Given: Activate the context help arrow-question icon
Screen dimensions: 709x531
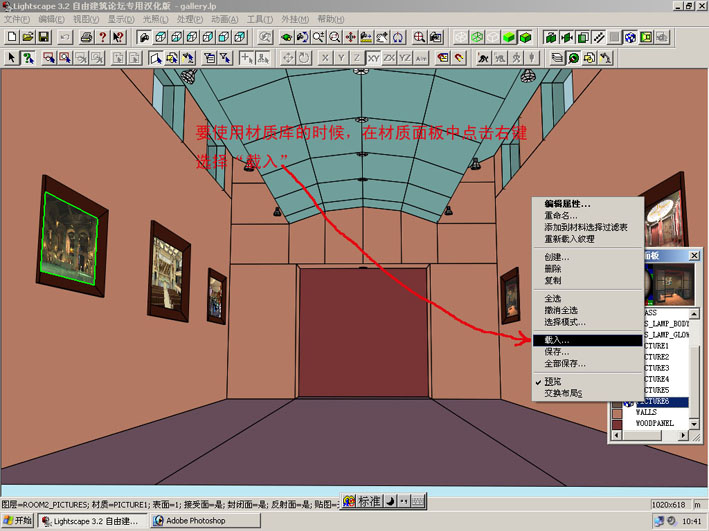Looking at the screenshot, I should coord(118,37).
